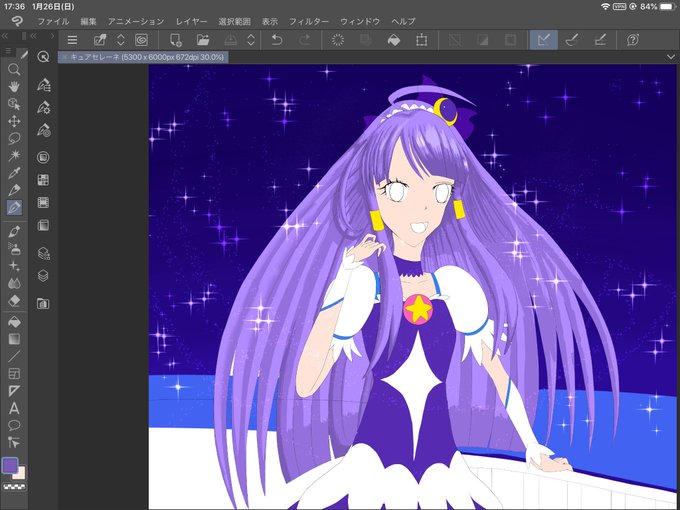This screenshot has width=680, height=510.
Task: Select the Decoration sparkle tool
Action: pos(14,266)
